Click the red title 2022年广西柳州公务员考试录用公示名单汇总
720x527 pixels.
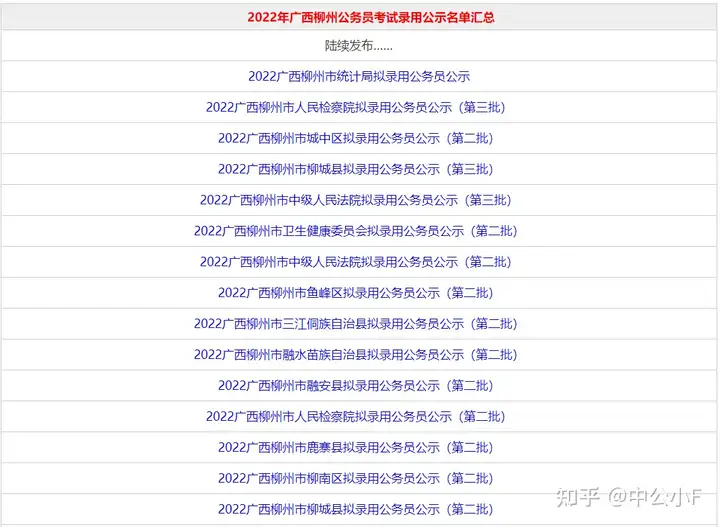pyautogui.click(x=371, y=17)
